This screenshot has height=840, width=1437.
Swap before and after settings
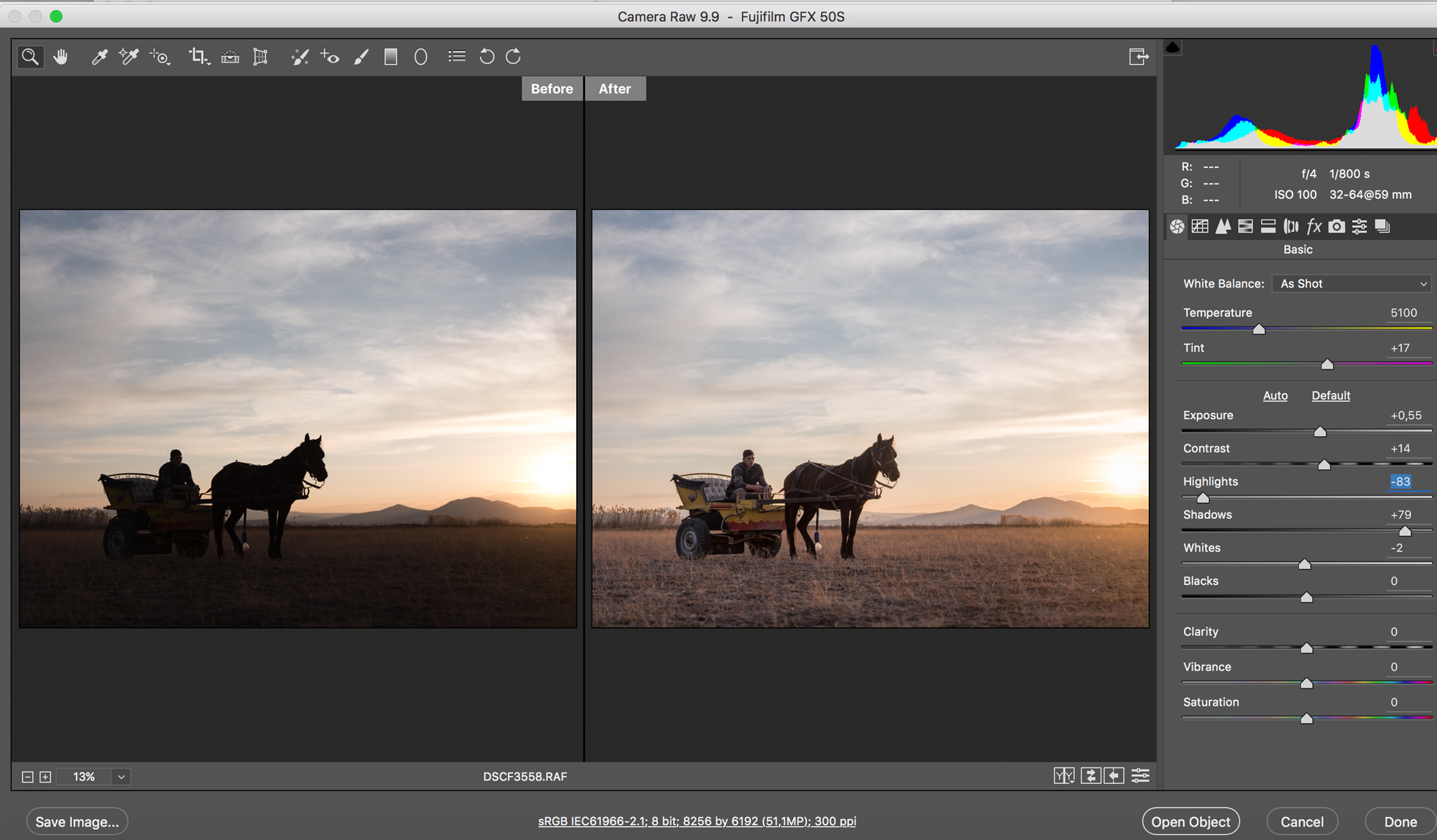(x=1091, y=776)
